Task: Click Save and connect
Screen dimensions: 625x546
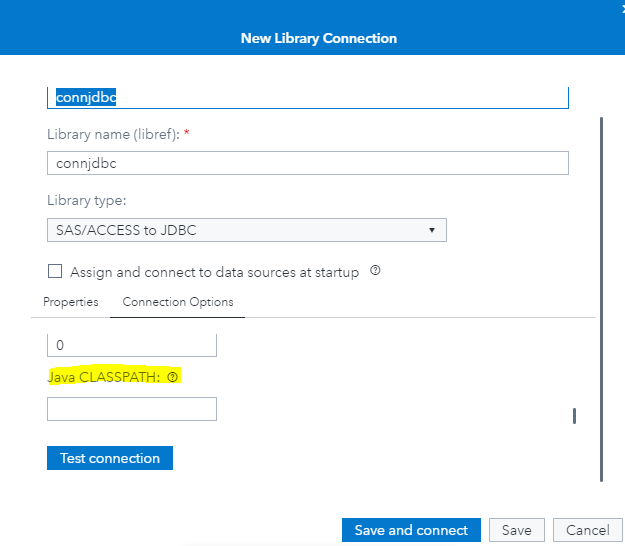Action: pos(411,530)
